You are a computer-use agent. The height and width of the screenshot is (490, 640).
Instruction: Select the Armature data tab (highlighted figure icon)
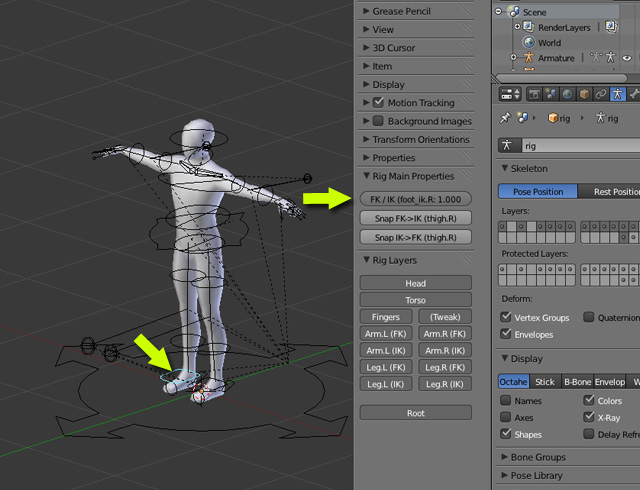point(618,94)
